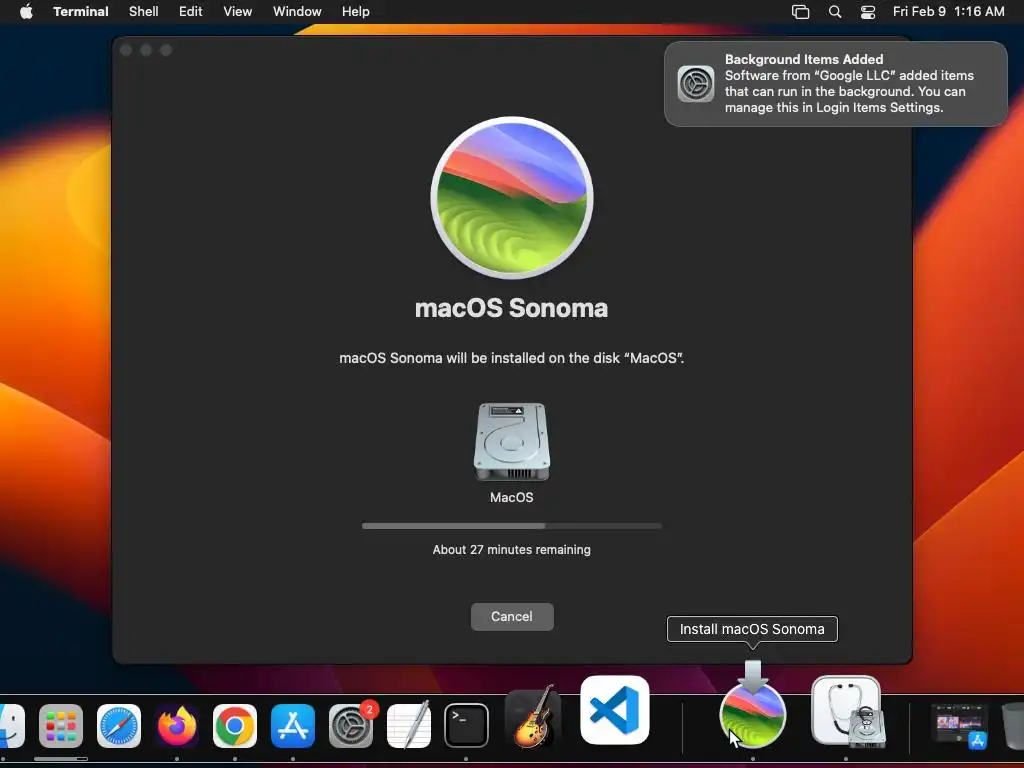
Task: Click the Background Items Added notification
Action: (836, 84)
